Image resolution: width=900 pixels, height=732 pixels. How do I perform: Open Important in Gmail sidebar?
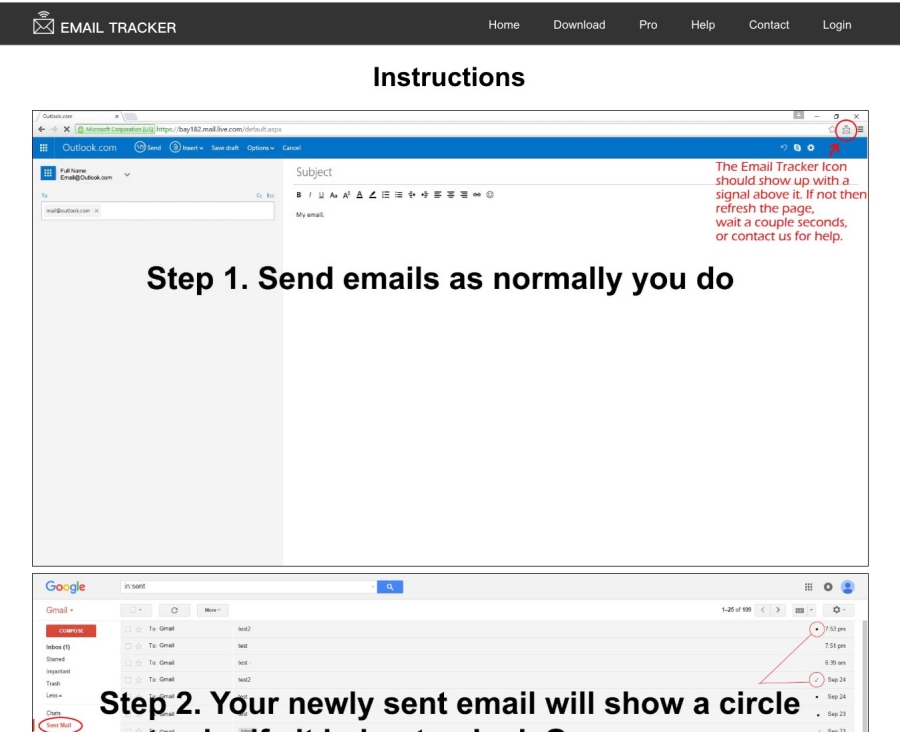click(58, 671)
